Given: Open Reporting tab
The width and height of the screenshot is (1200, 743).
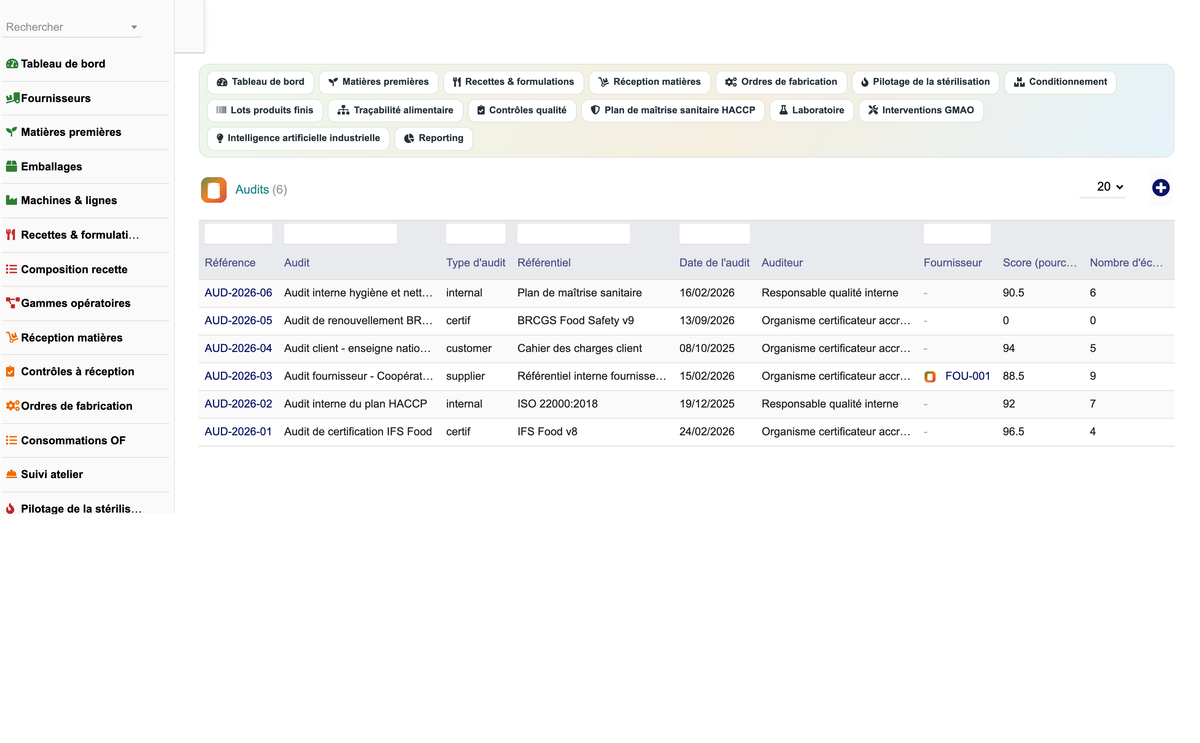Looking at the screenshot, I should click(x=434, y=138).
